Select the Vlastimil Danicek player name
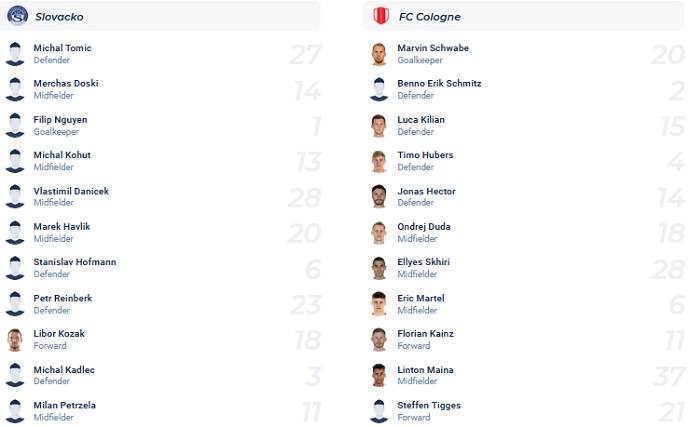The image size is (690, 427). point(71,191)
